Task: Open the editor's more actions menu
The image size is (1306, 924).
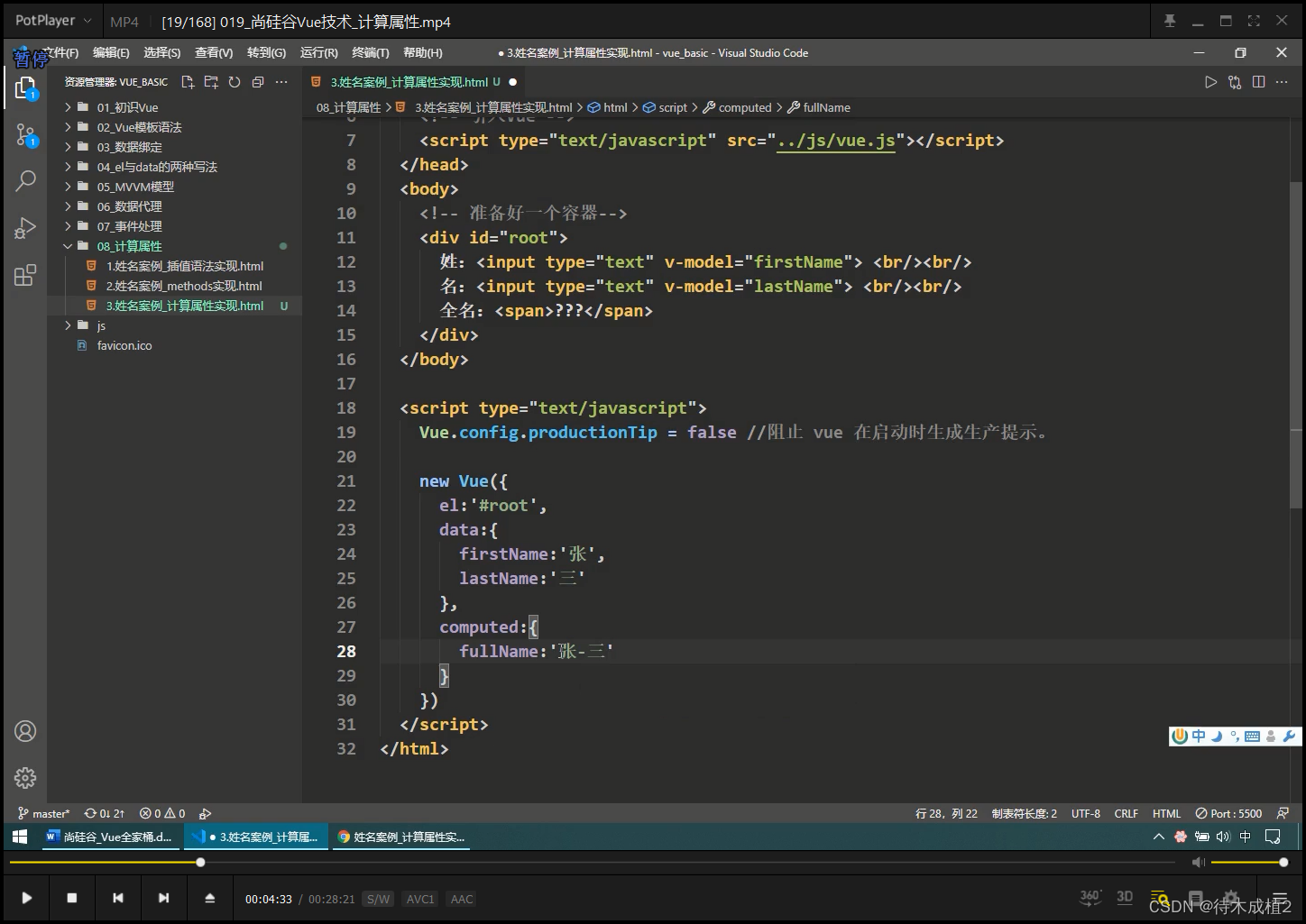Action: click(x=1282, y=82)
